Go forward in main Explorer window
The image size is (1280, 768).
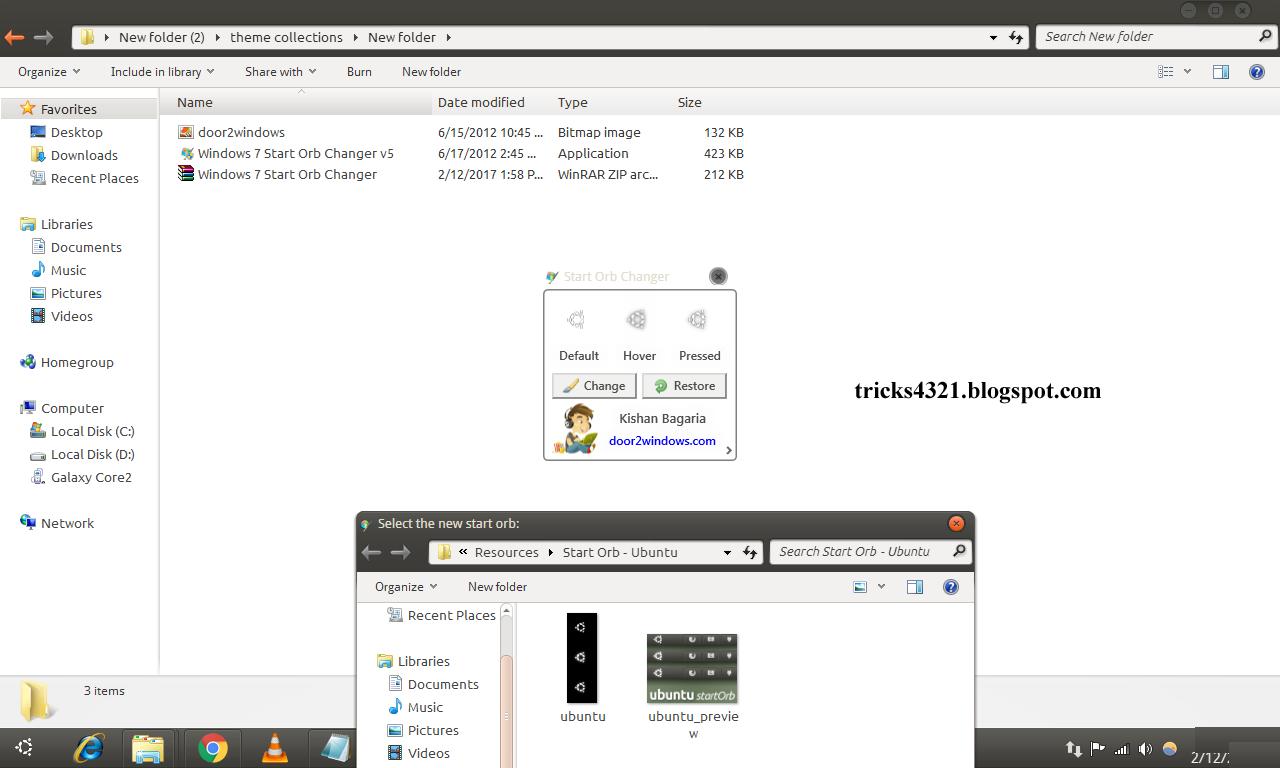43,37
